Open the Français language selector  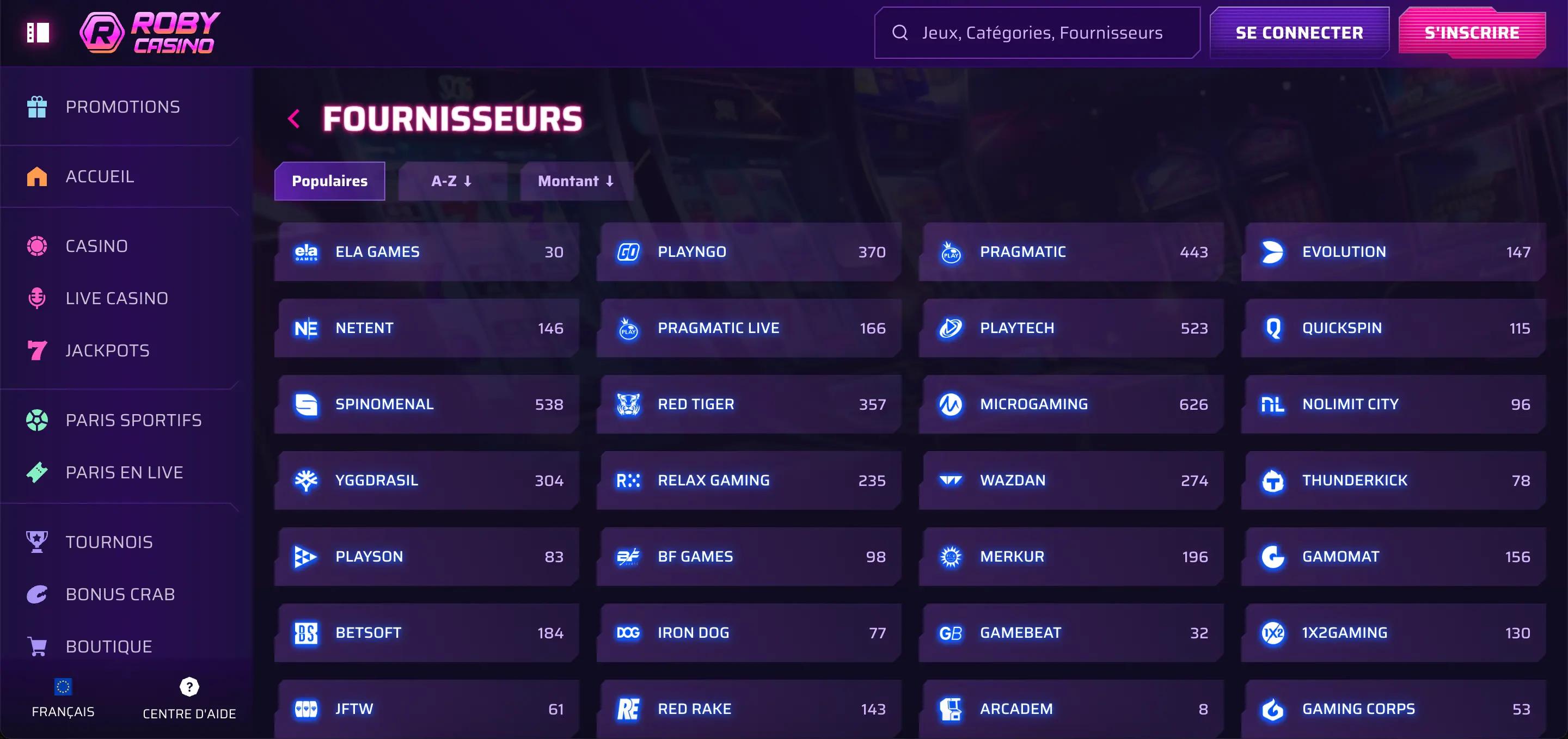(x=63, y=698)
